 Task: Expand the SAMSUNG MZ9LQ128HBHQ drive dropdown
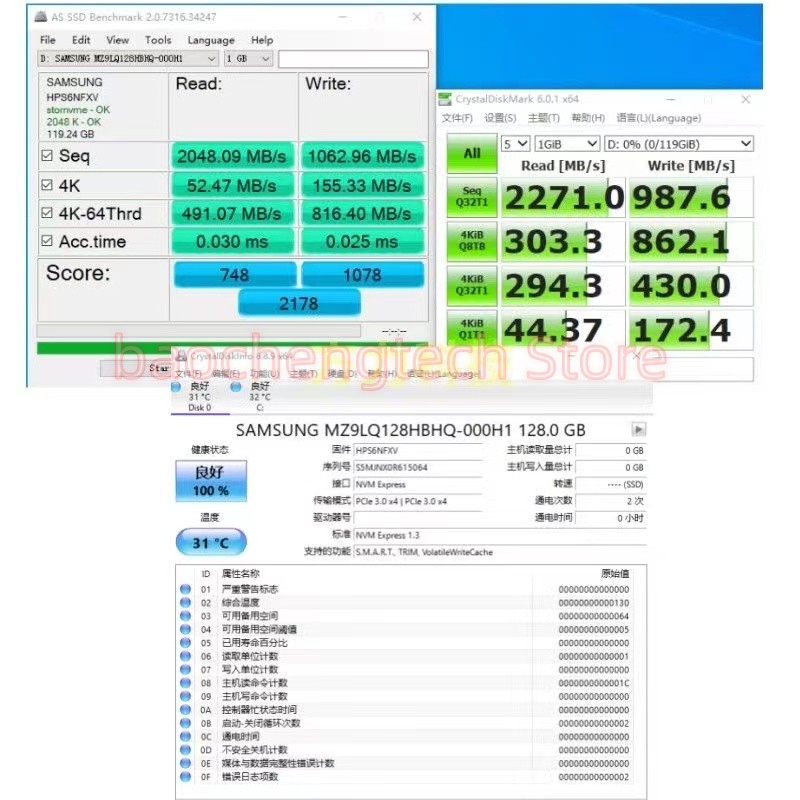point(128,59)
